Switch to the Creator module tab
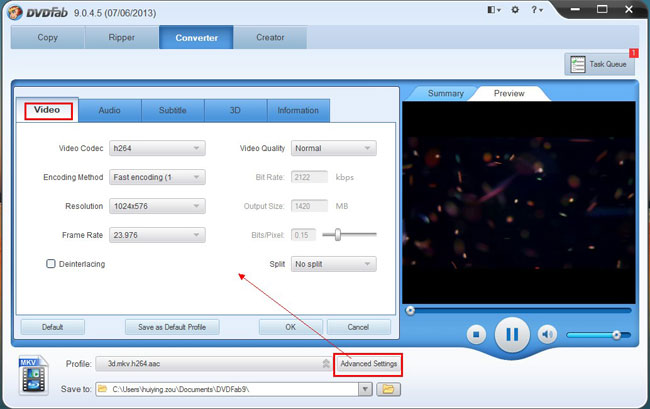The image size is (650, 409). (x=270, y=37)
